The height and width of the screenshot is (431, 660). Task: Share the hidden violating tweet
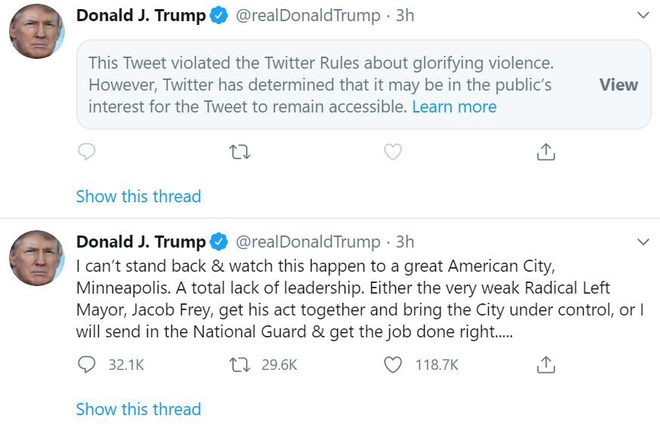coord(546,152)
